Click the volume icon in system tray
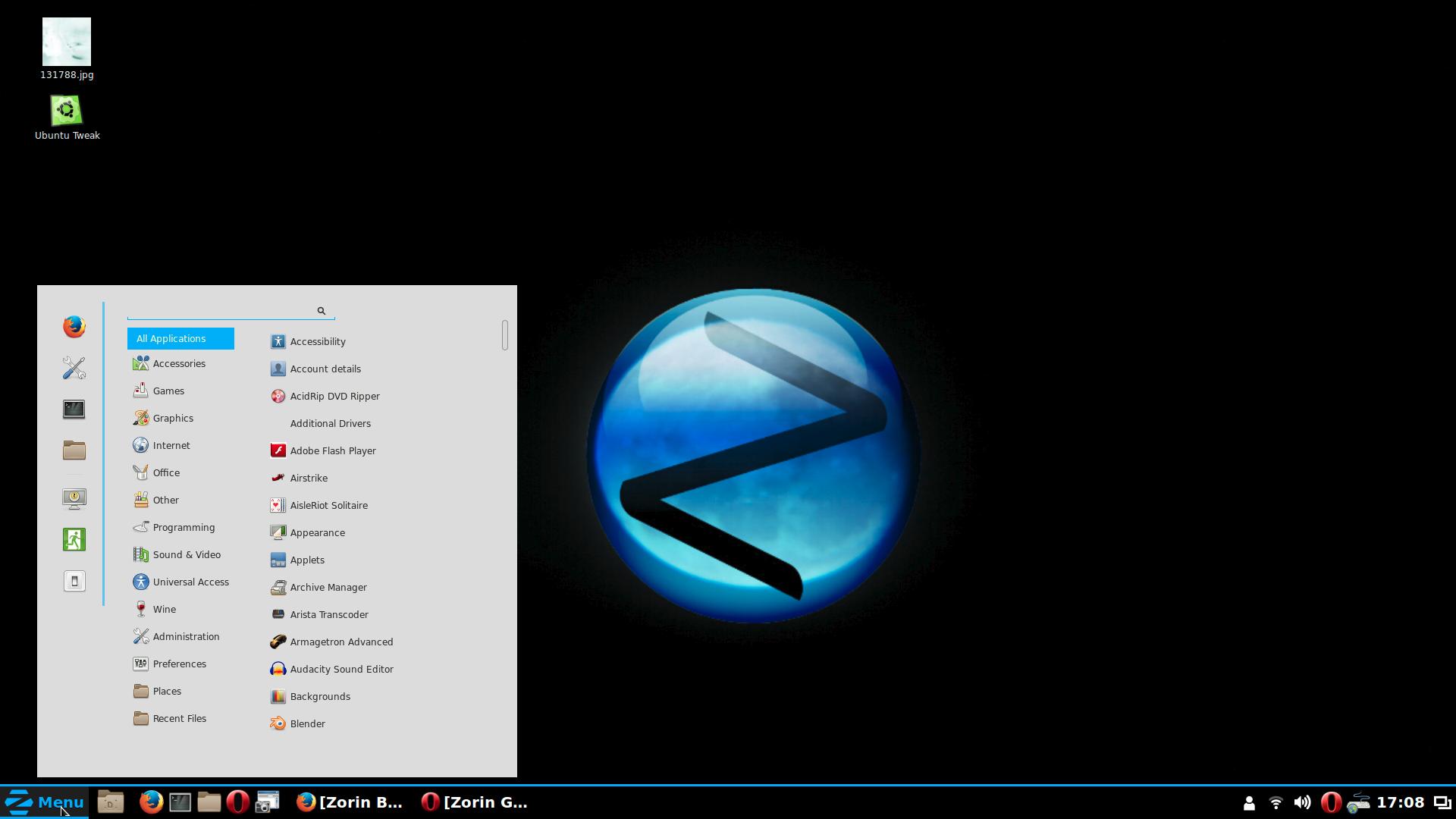The image size is (1456, 819). click(x=1302, y=802)
